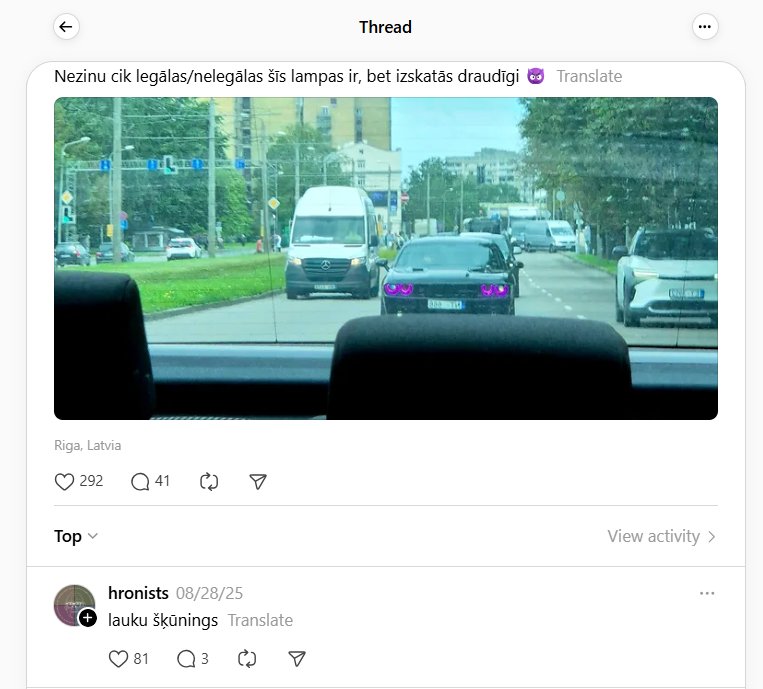This screenshot has width=763, height=689.
Task: Open the car photo in the post
Action: (x=386, y=258)
